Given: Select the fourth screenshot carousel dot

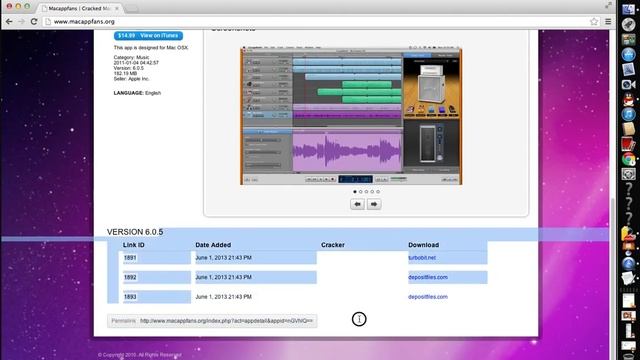Looking at the screenshot, I should pyautogui.click(x=372, y=191).
